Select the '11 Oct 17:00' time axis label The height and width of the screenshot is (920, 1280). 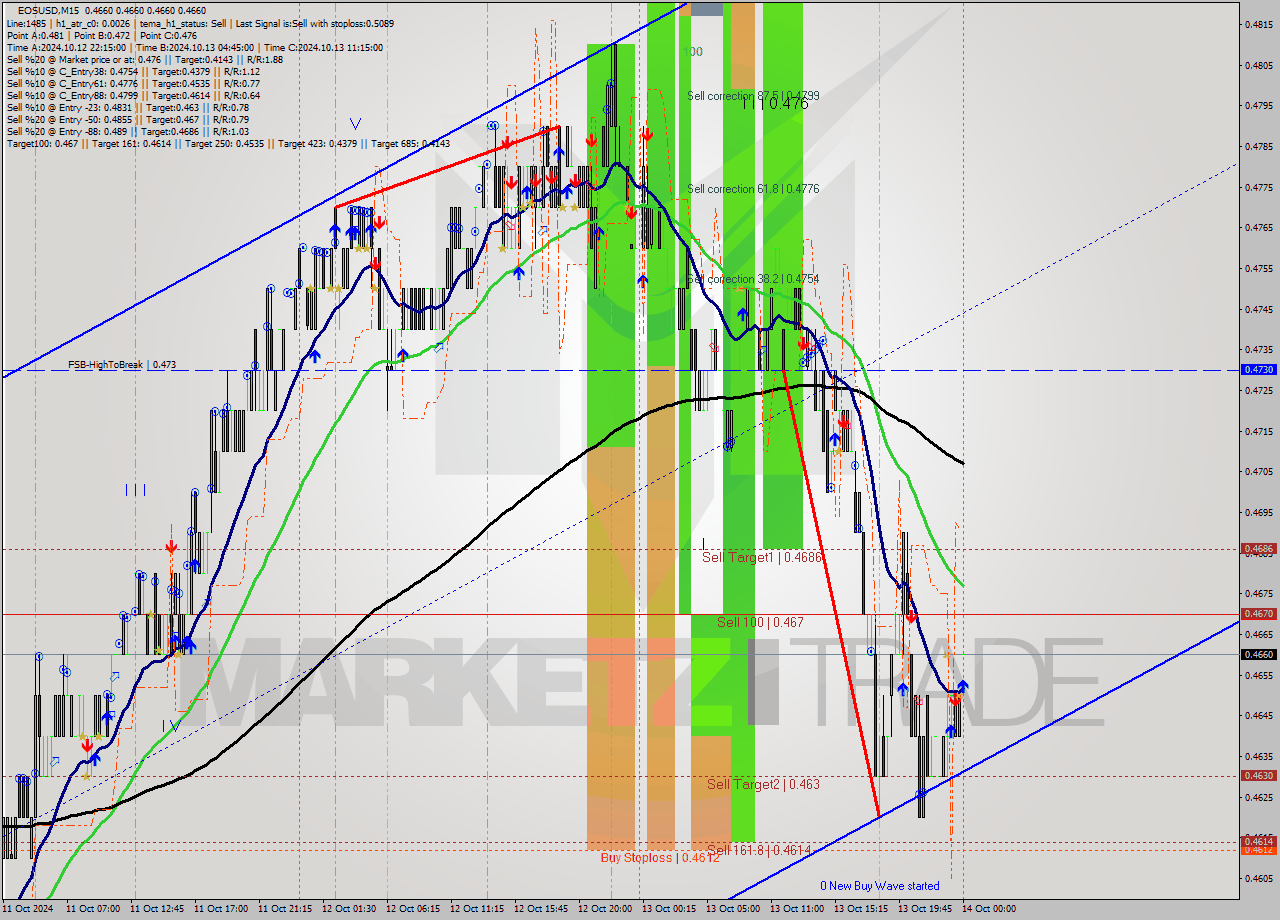[x=221, y=910]
